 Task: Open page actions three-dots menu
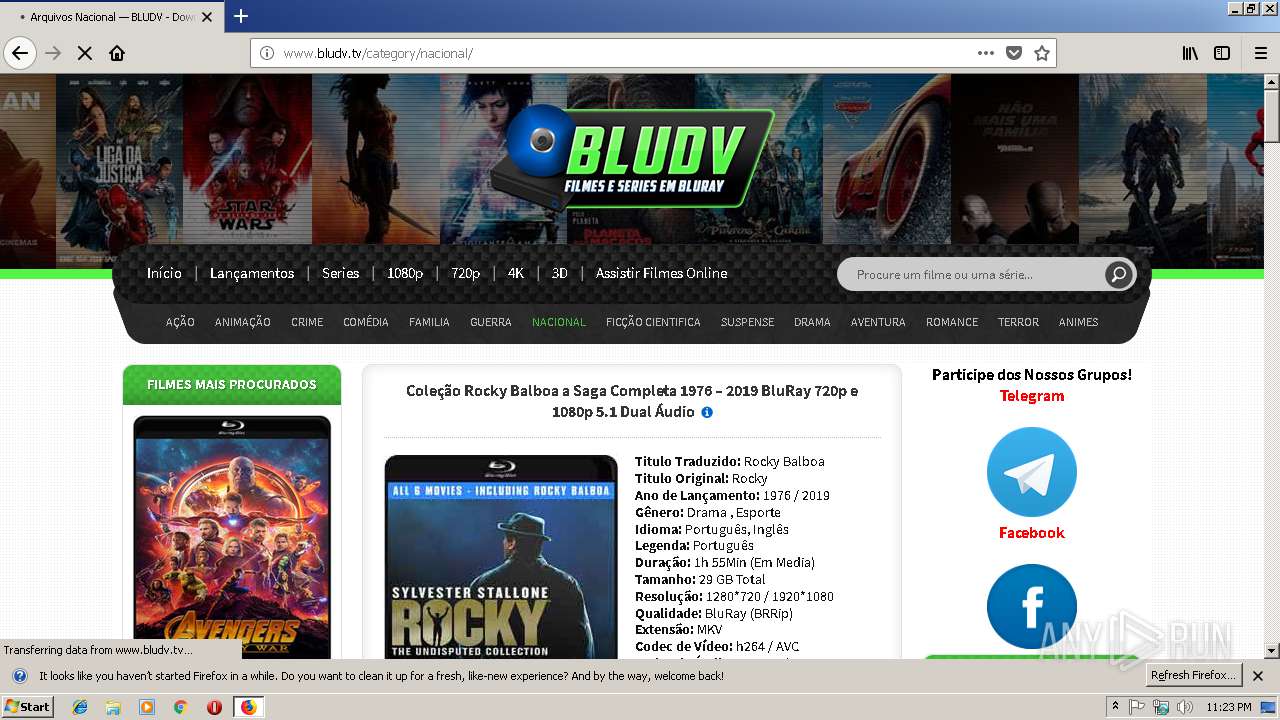tap(986, 53)
